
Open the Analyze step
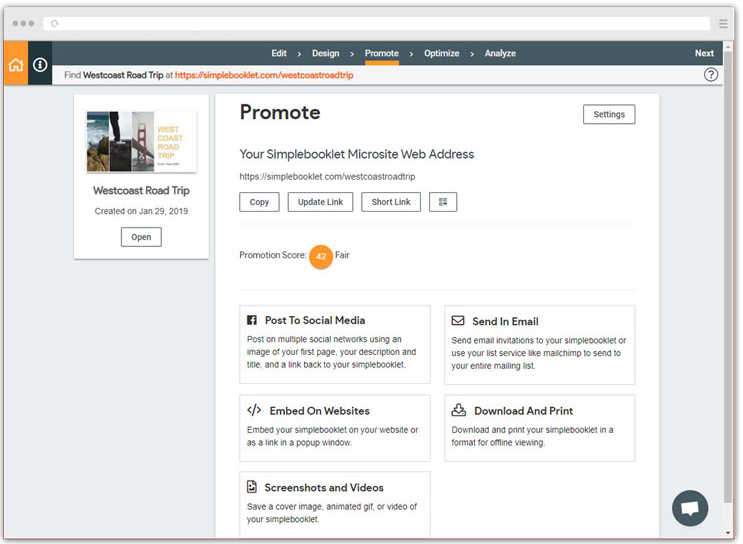500,53
